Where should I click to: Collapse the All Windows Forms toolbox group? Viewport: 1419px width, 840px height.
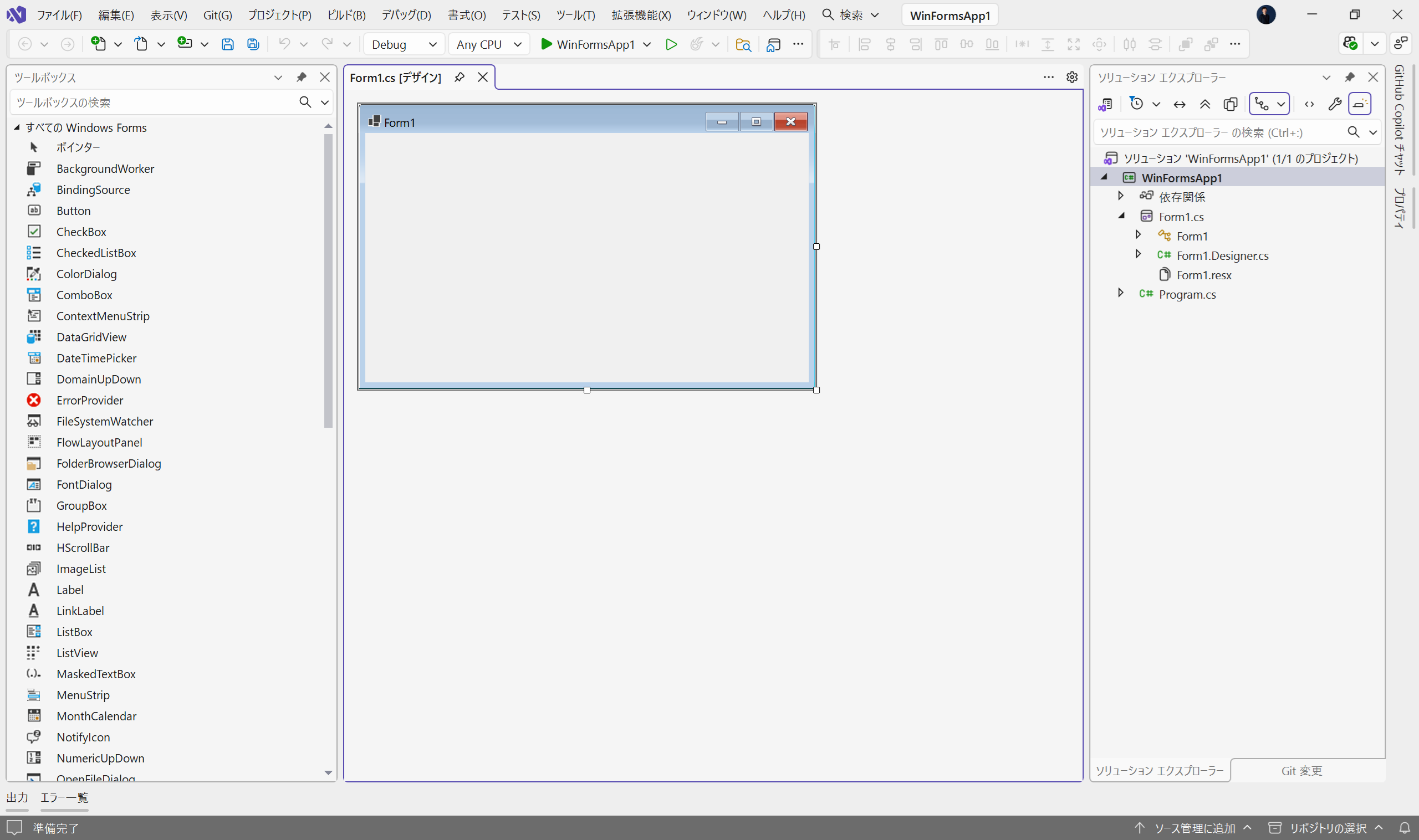tap(17, 127)
